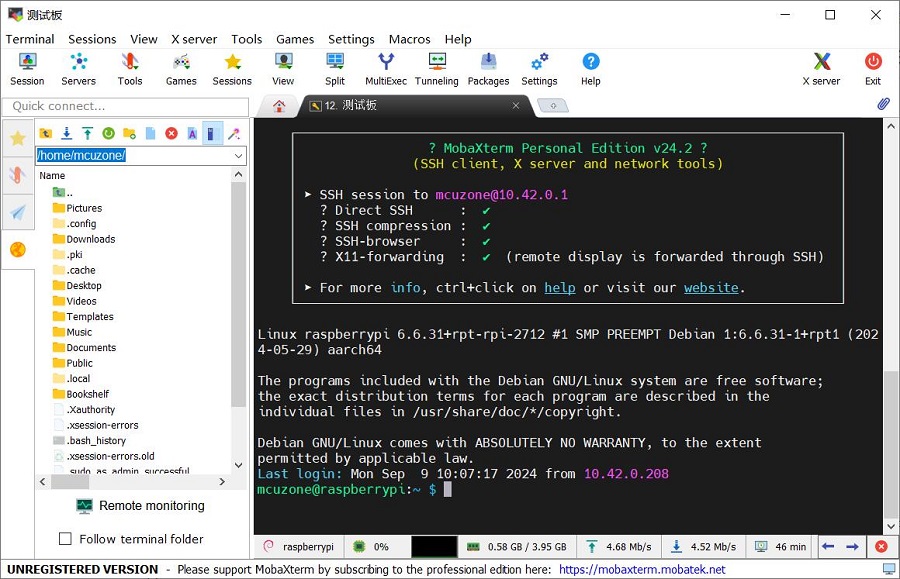
Task: Close the status bar with red X
Action: pyautogui.click(x=881, y=546)
